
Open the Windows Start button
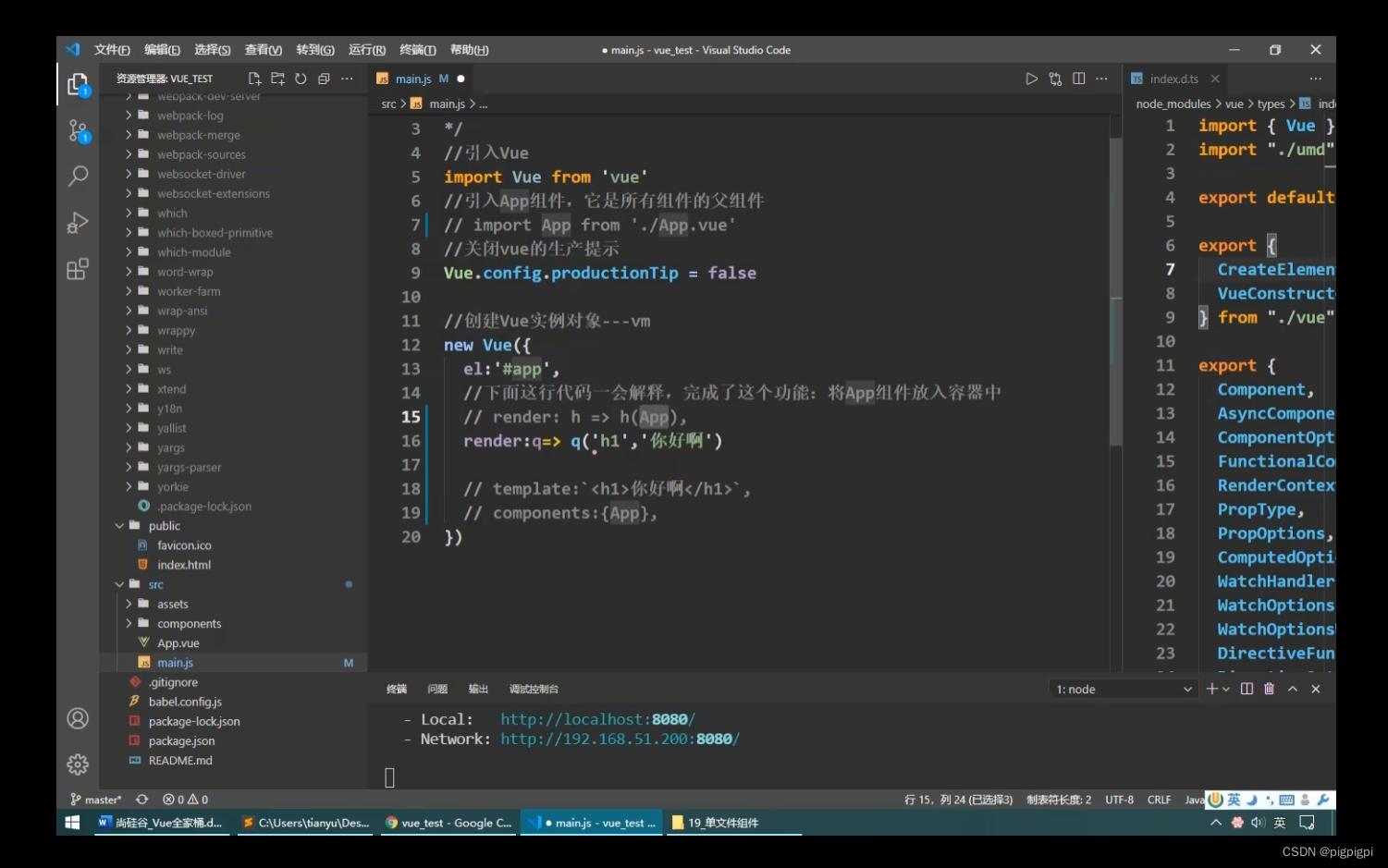(x=73, y=822)
